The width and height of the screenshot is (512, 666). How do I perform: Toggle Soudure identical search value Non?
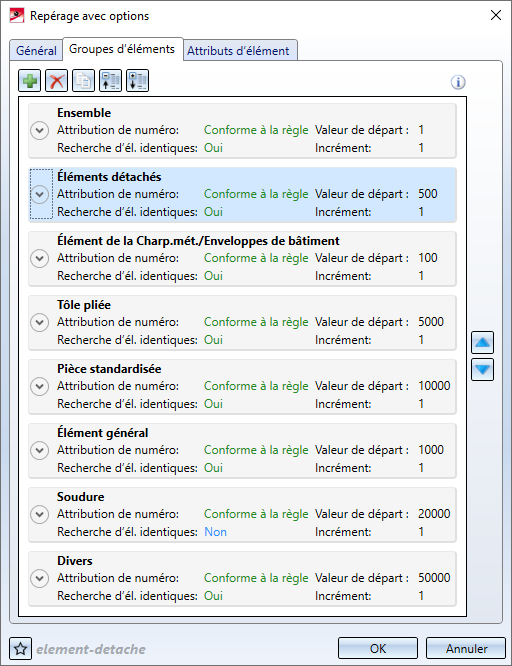(x=215, y=532)
